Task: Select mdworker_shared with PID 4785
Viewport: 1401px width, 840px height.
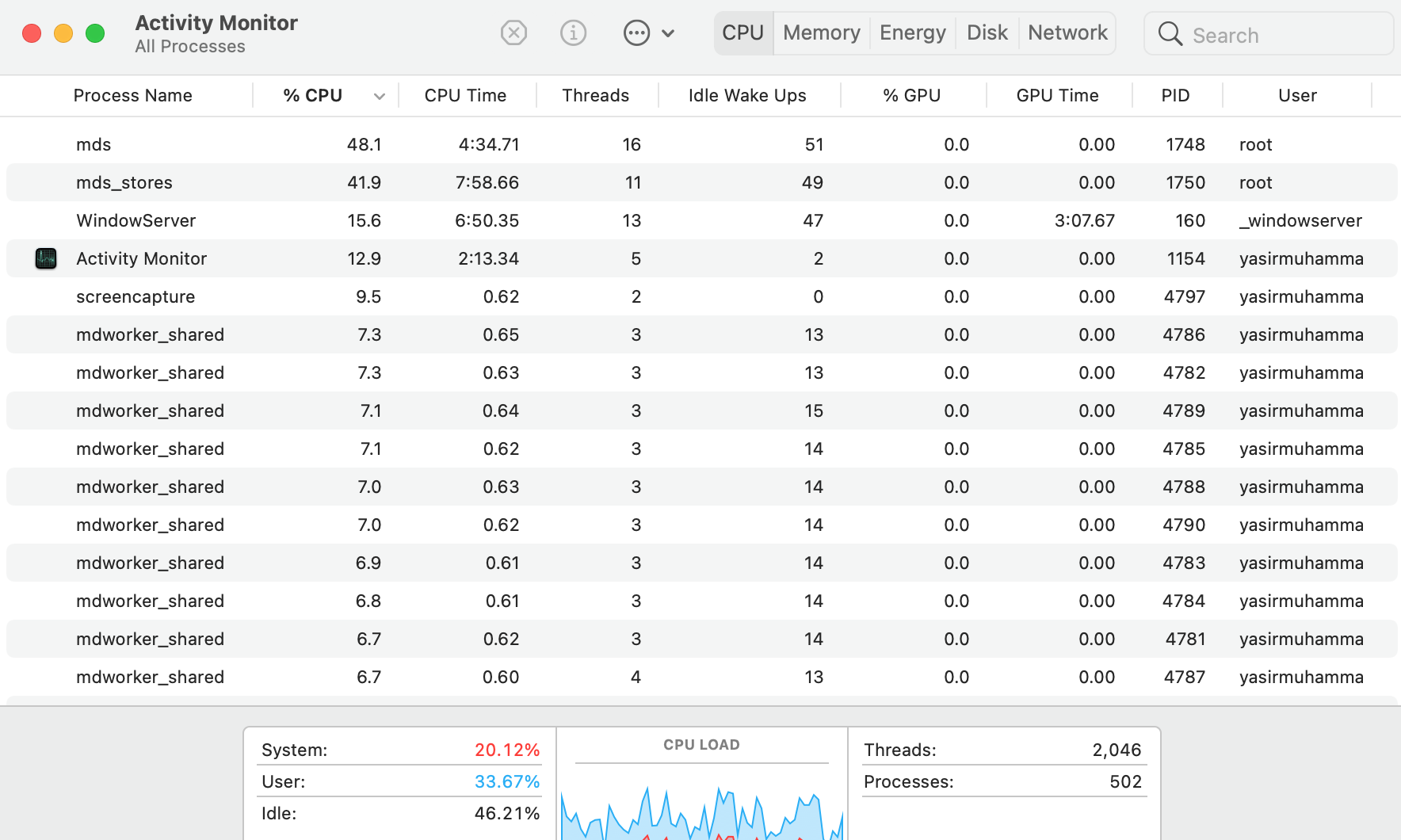Action: pos(701,449)
